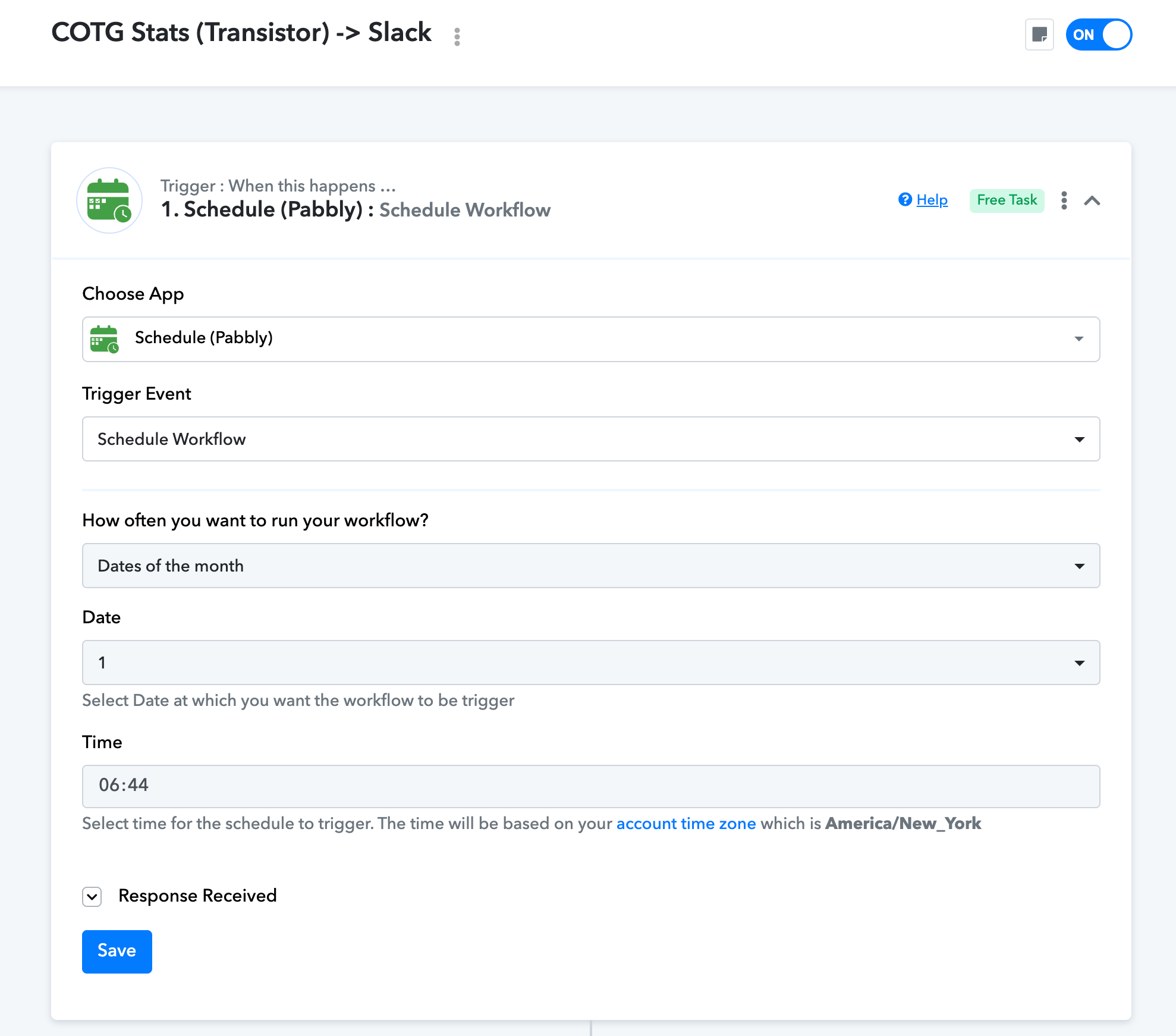Collapse the trigger step panel
The image size is (1176, 1036).
[1092, 200]
